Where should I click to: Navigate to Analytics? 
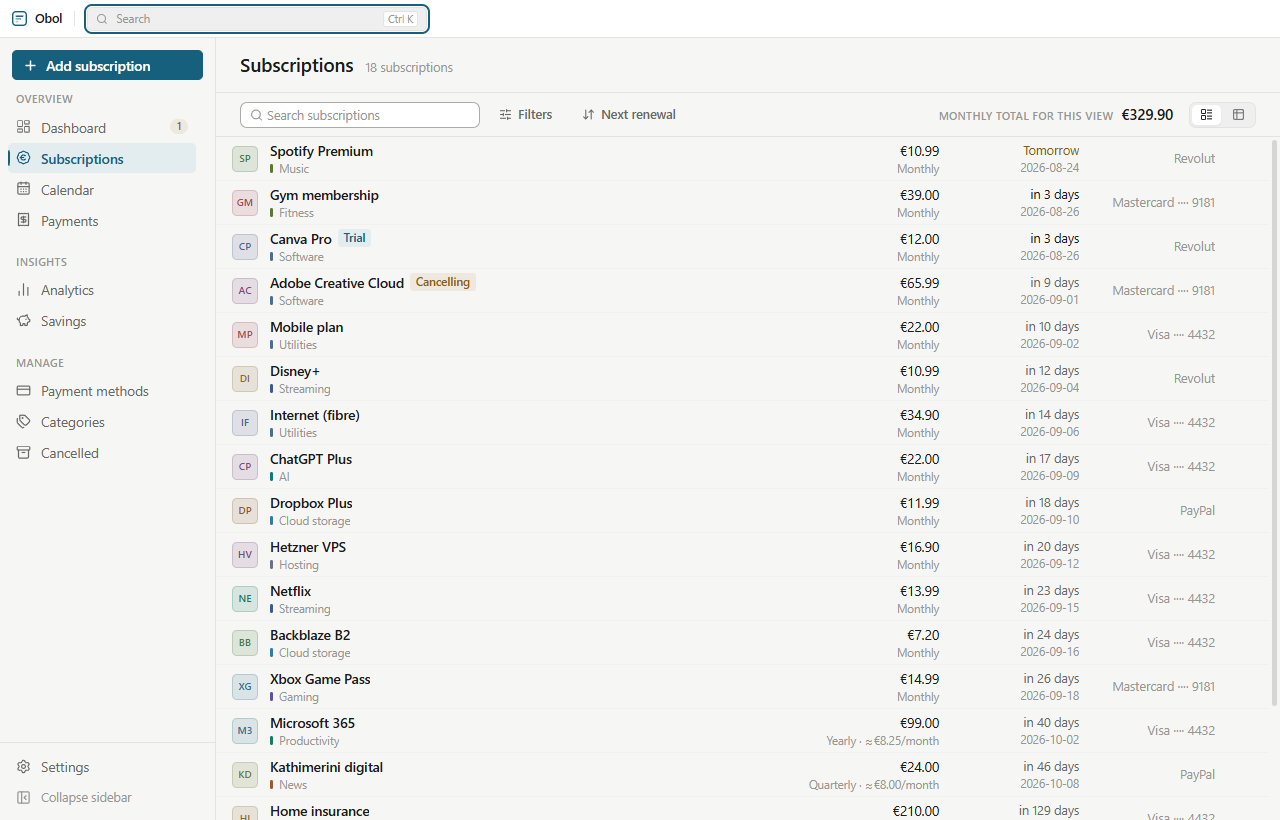(102, 289)
